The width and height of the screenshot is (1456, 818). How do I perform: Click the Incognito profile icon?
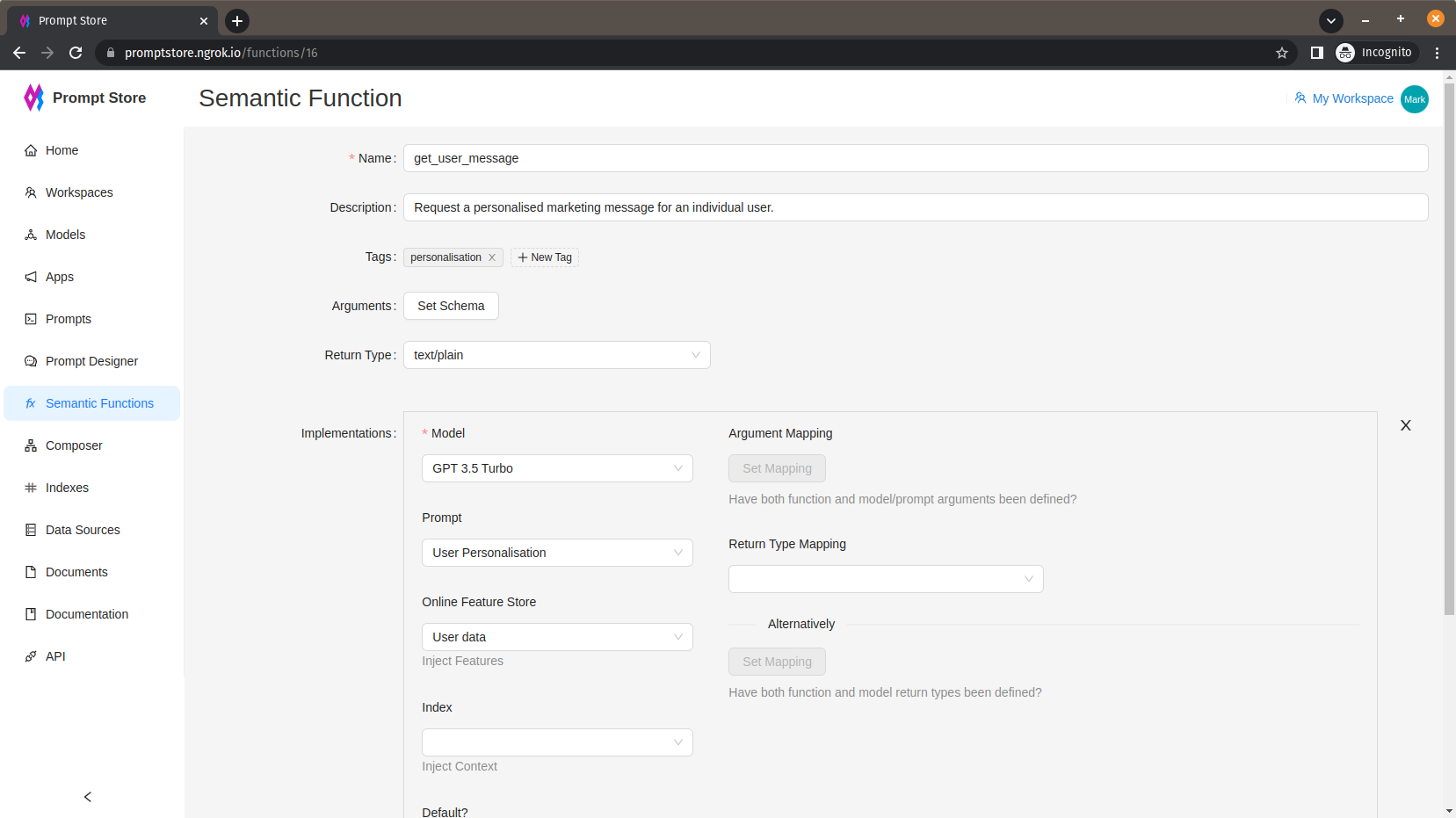click(1345, 53)
